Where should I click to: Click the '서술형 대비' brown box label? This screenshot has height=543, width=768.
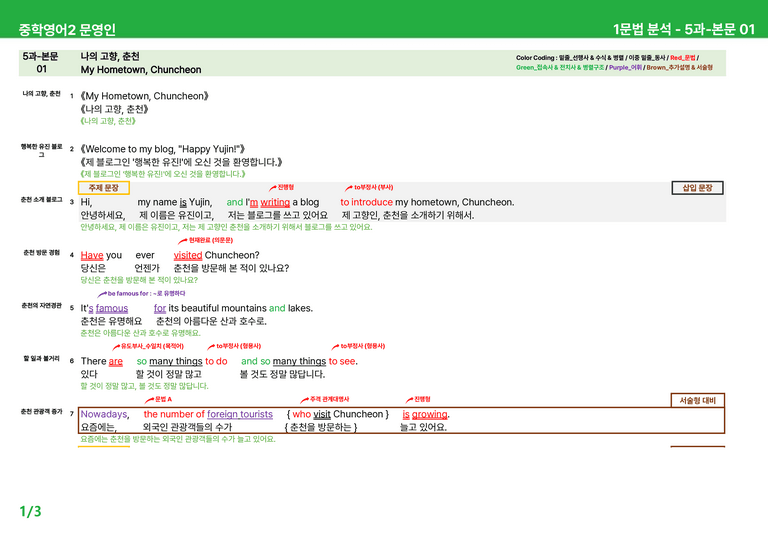click(x=697, y=400)
